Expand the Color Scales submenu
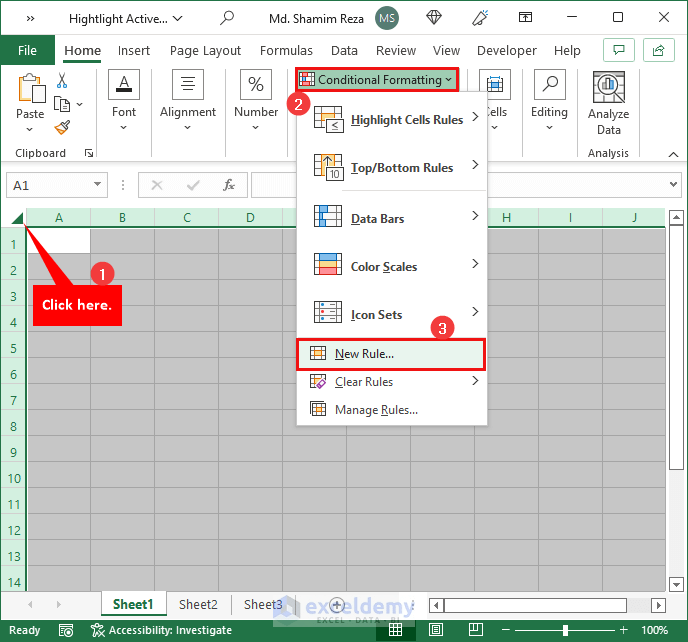Image resolution: width=688 pixels, height=642 pixels. (392, 266)
